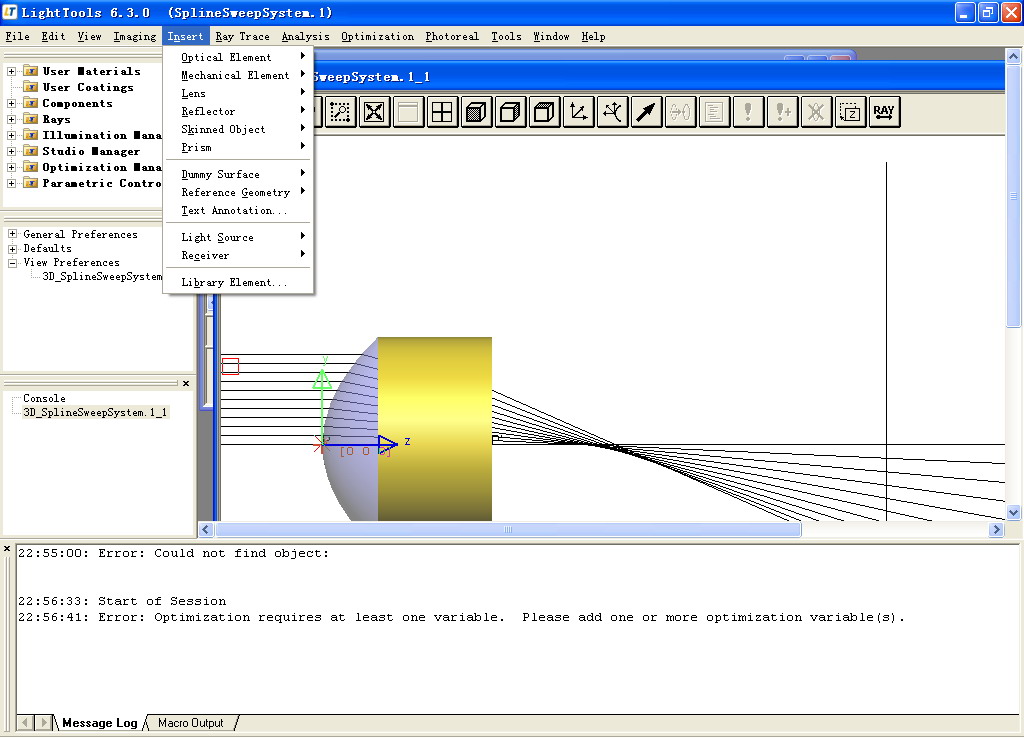This screenshot has height=738, width=1024.
Task: Open the Edit menu
Action: [x=54, y=37]
